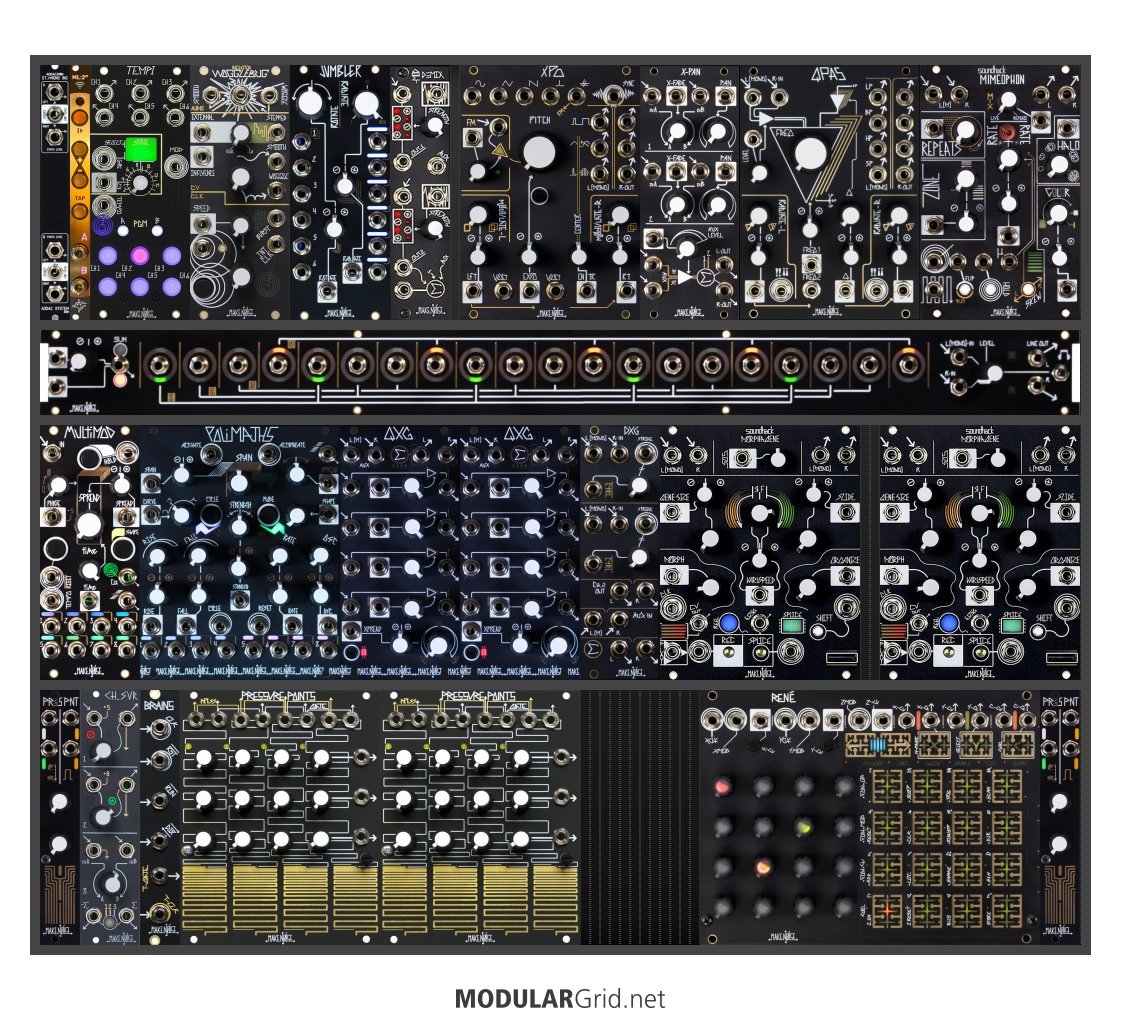Click the large PITCH knob on XPO
Screen dimensions: 1121x1020
538,153
